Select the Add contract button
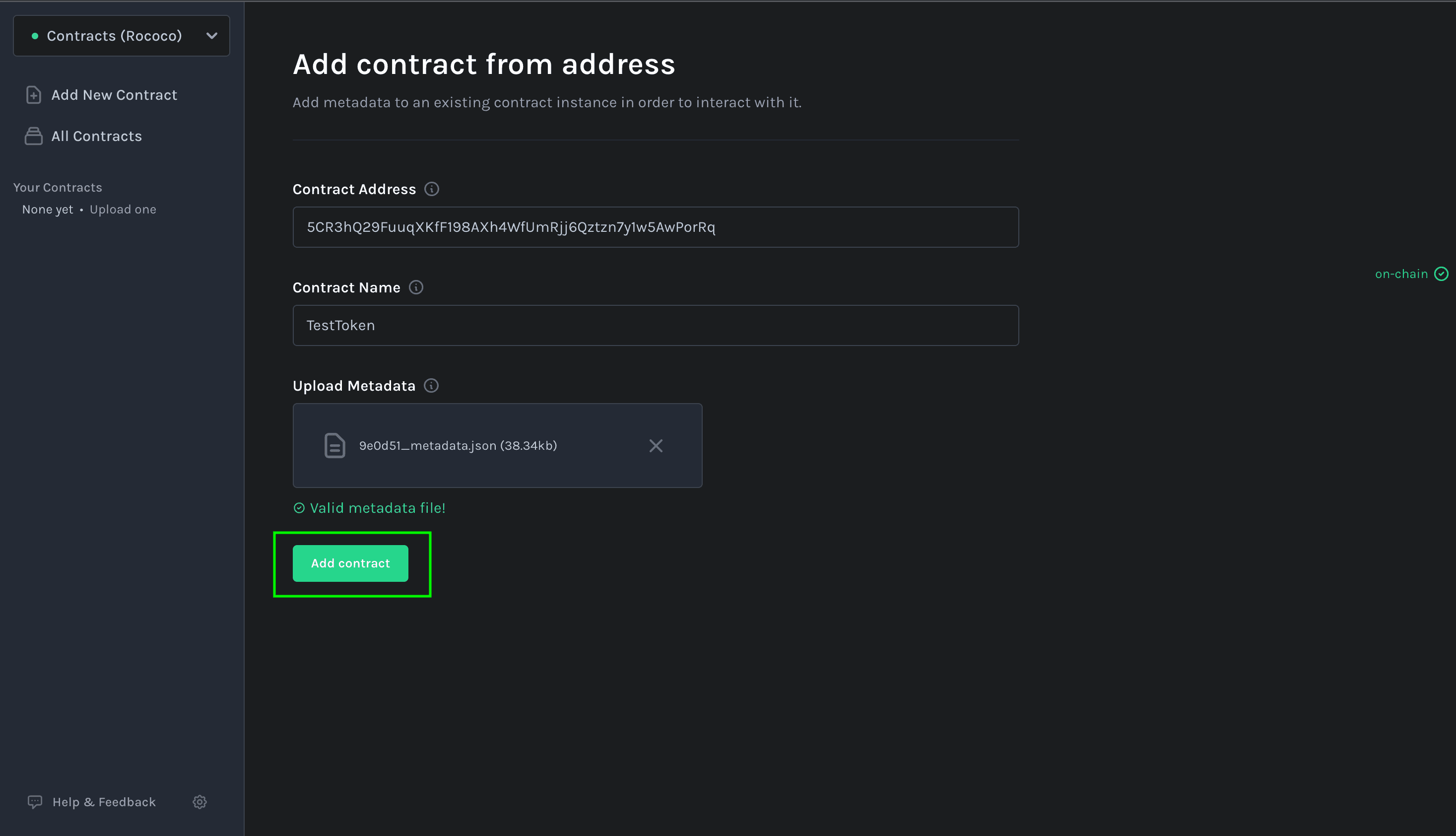 click(x=350, y=563)
